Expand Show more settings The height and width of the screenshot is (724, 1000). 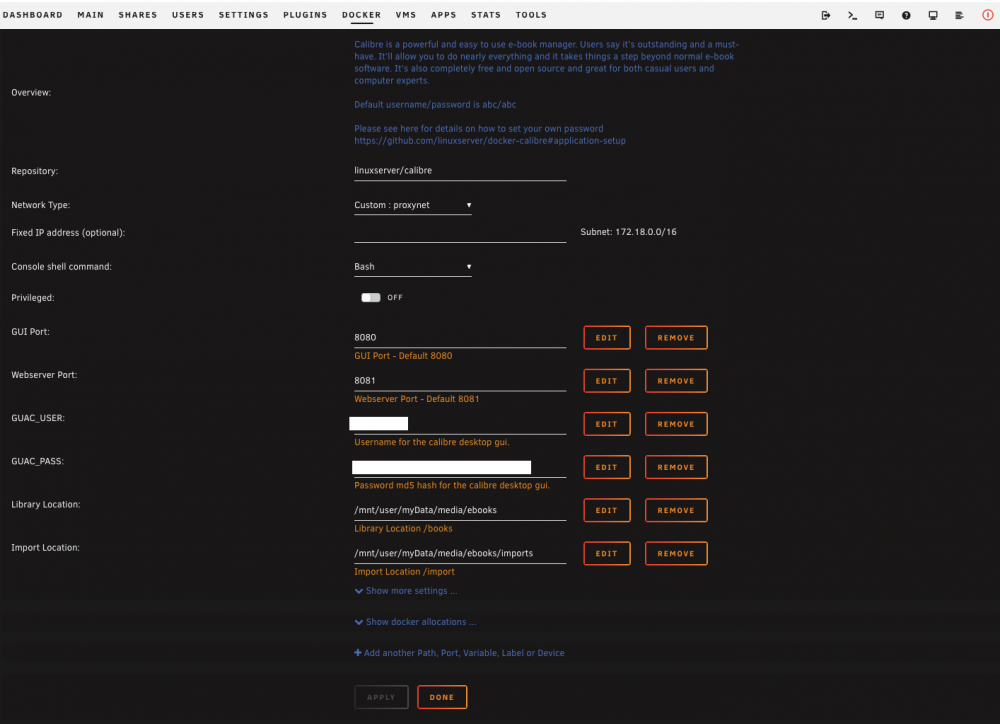tap(406, 591)
